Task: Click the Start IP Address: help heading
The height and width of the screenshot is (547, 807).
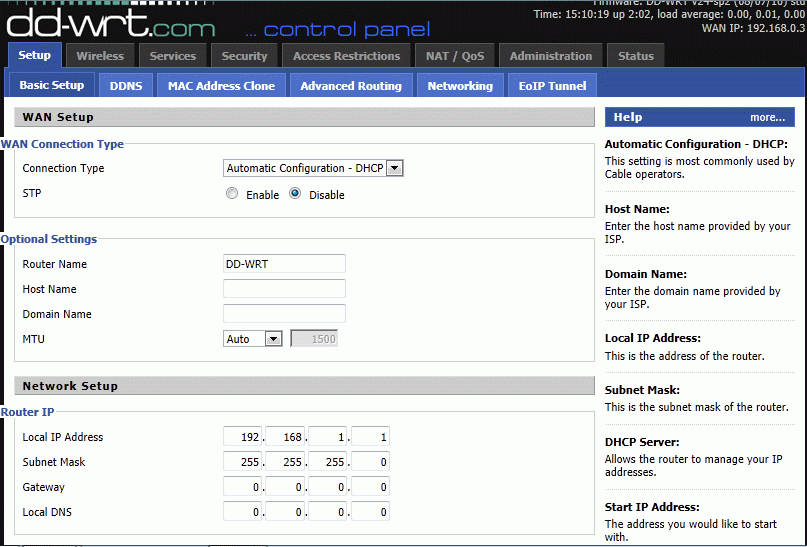Action: pyautogui.click(x=652, y=507)
